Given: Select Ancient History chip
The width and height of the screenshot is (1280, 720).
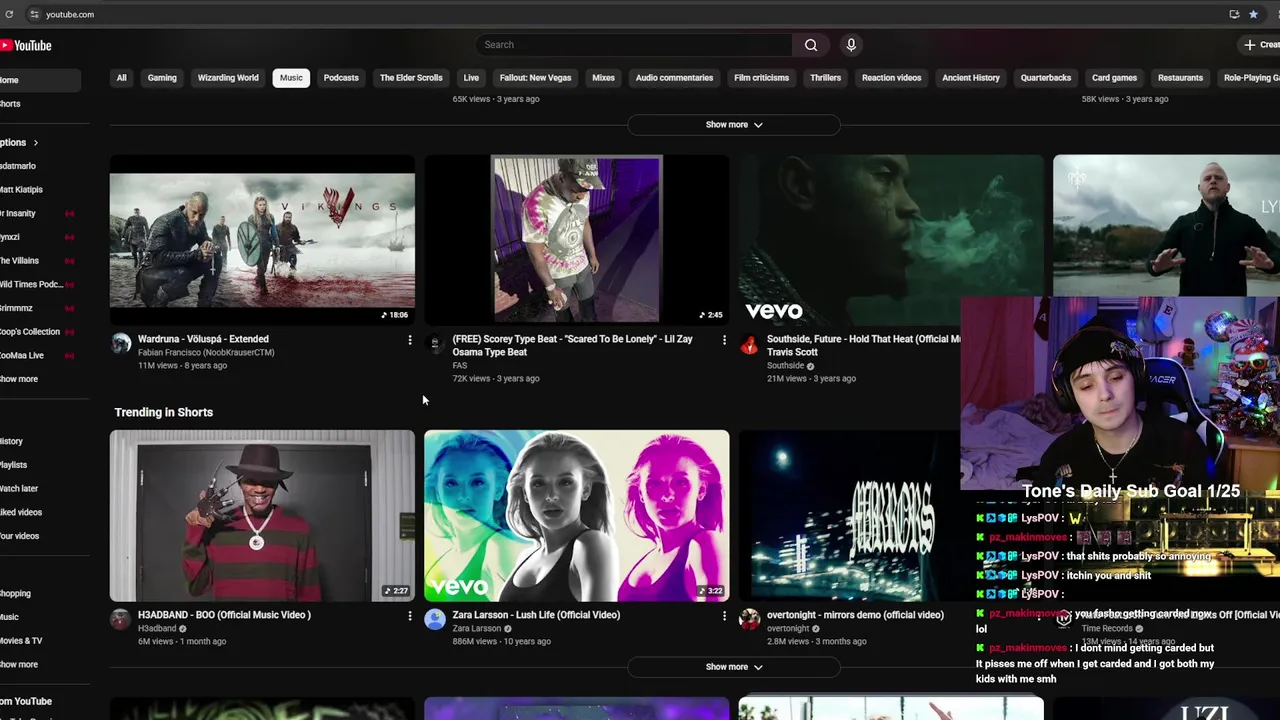Looking at the screenshot, I should [x=970, y=78].
